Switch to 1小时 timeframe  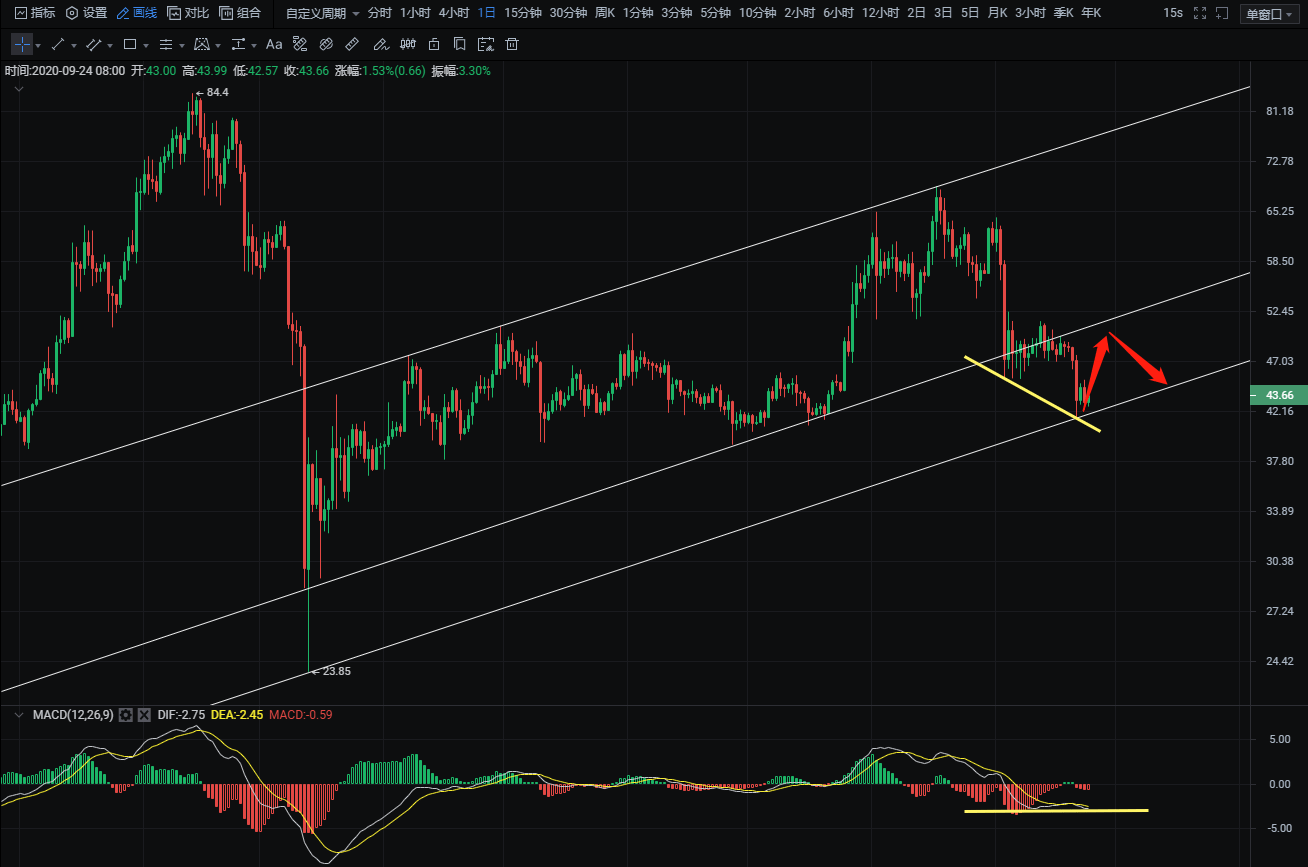click(x=415, y=13)
